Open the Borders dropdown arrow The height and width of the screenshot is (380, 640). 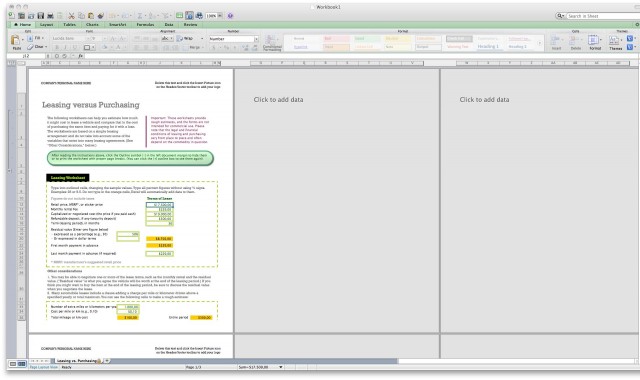tap(93, 47)
